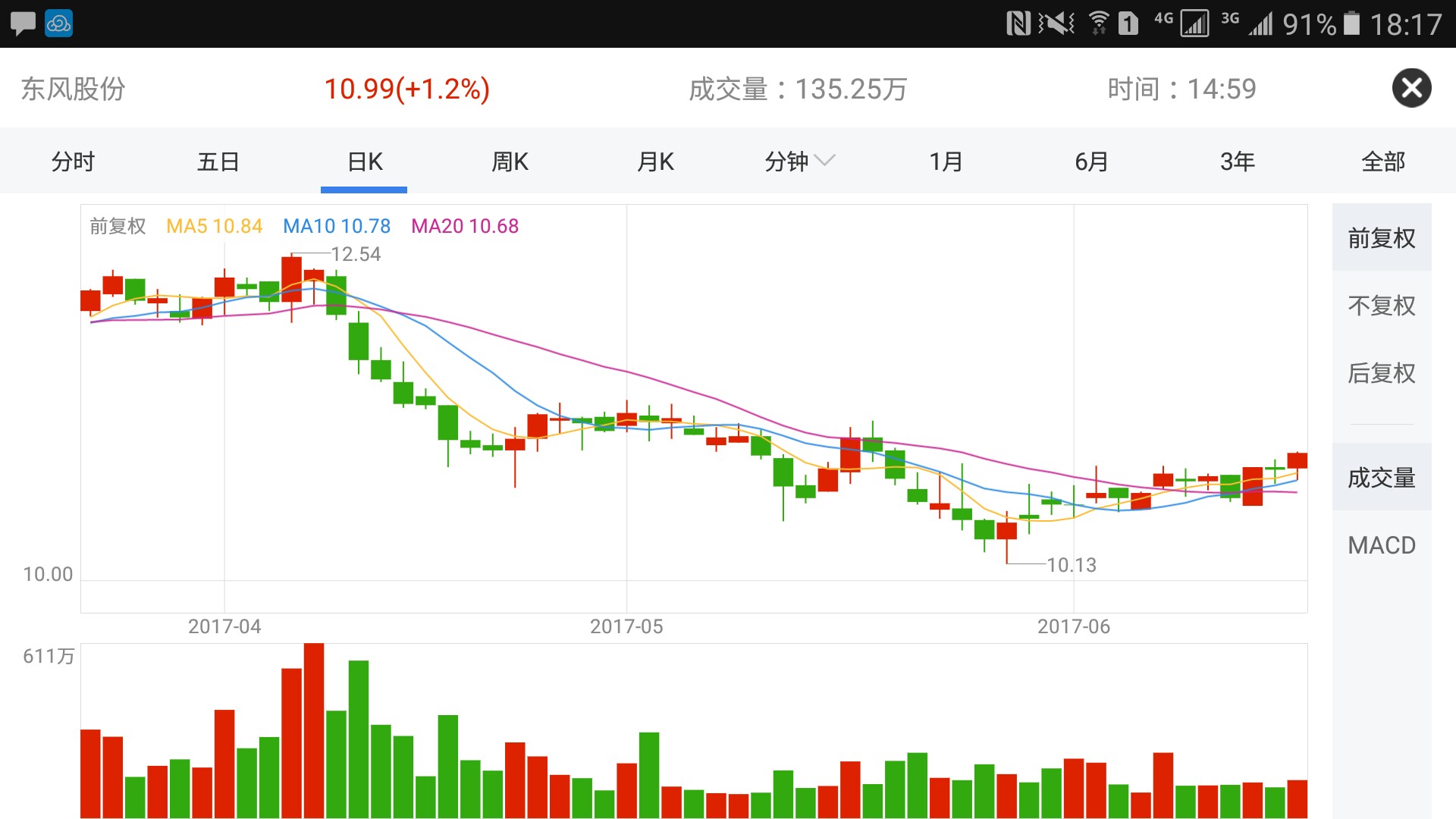Tap the tallest red volume bar
The width and height of the screenshot is (1456, 819).
click(x=314, y=730)
